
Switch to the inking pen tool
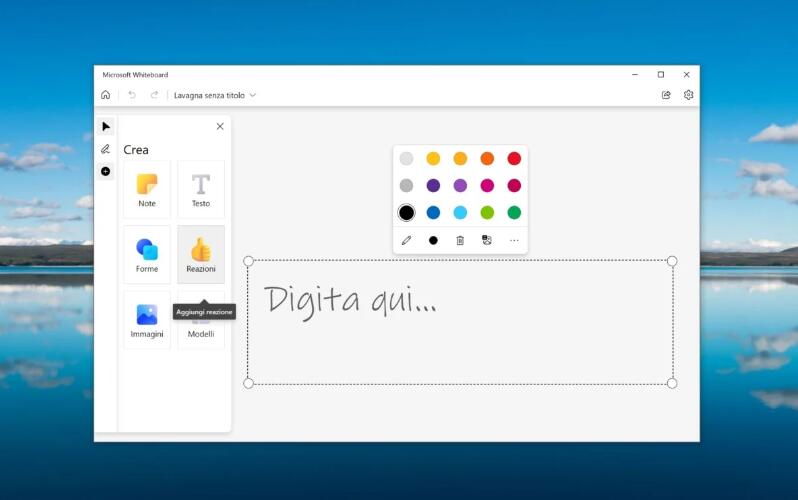coord(105,149)
